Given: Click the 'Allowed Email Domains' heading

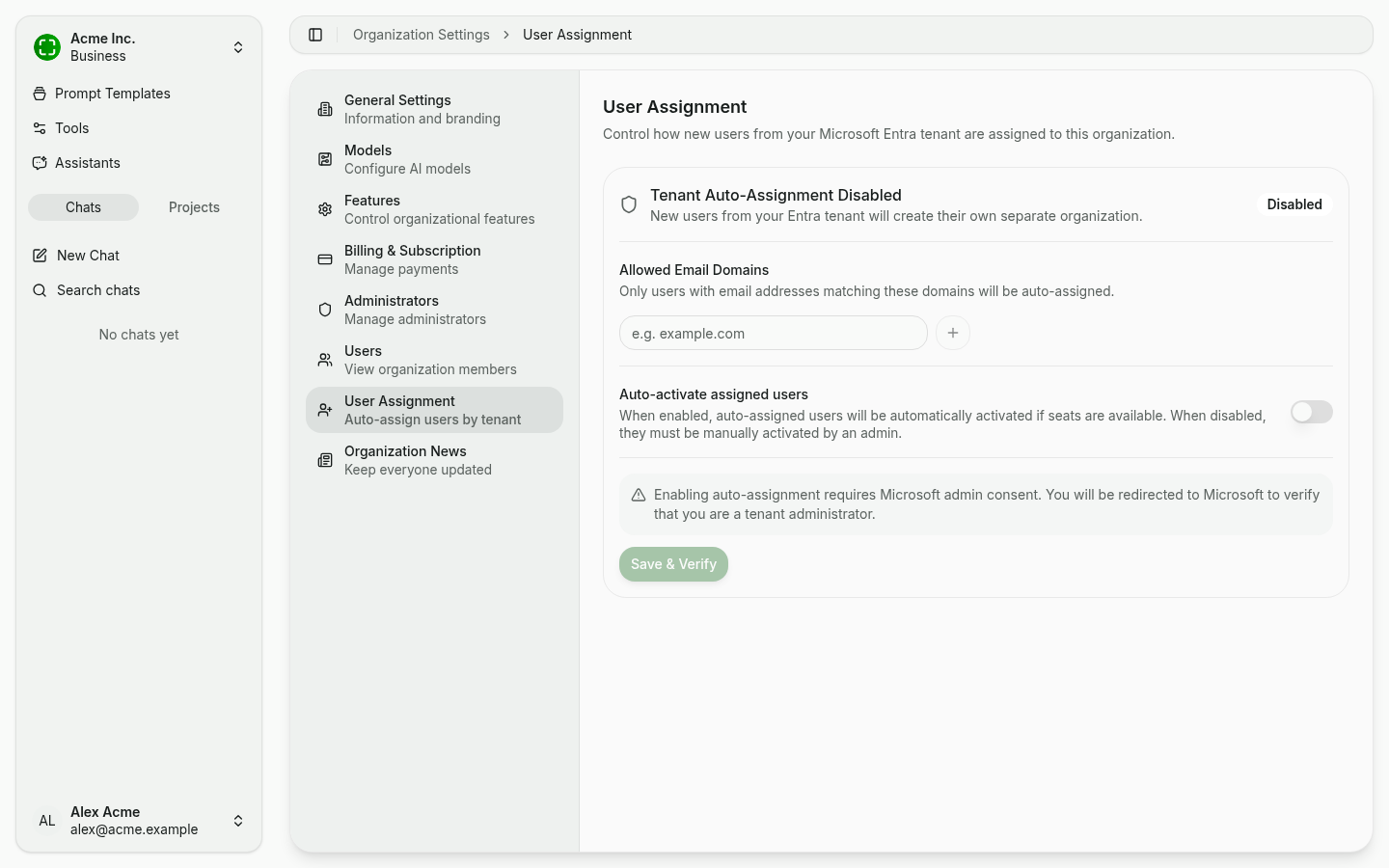Looking at the screenshot, I should coord(694,270).
